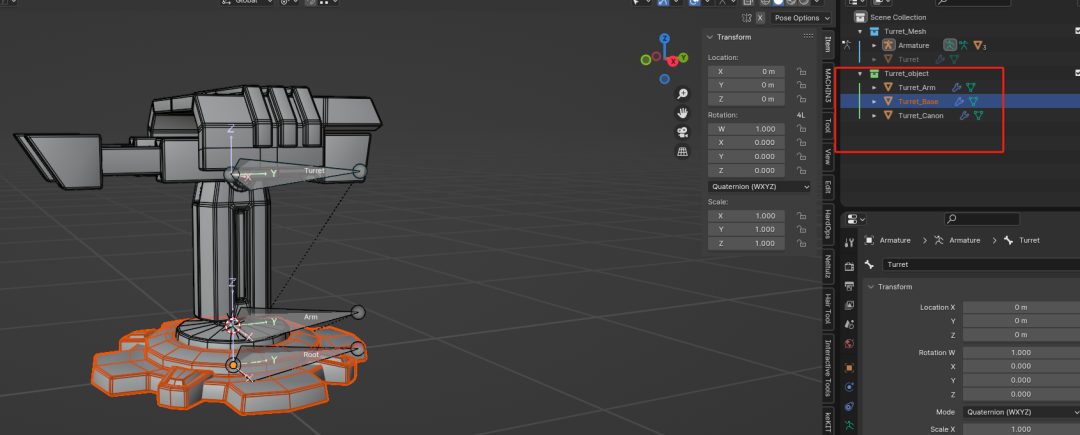
Task: Switch to the View sidebar tab
Action: [827, 157]
